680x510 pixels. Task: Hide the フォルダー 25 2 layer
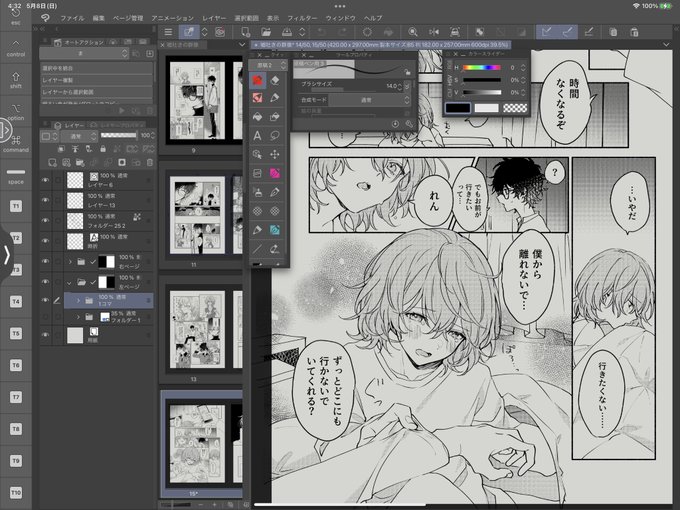pyautogui.click(x=45, y=220)
